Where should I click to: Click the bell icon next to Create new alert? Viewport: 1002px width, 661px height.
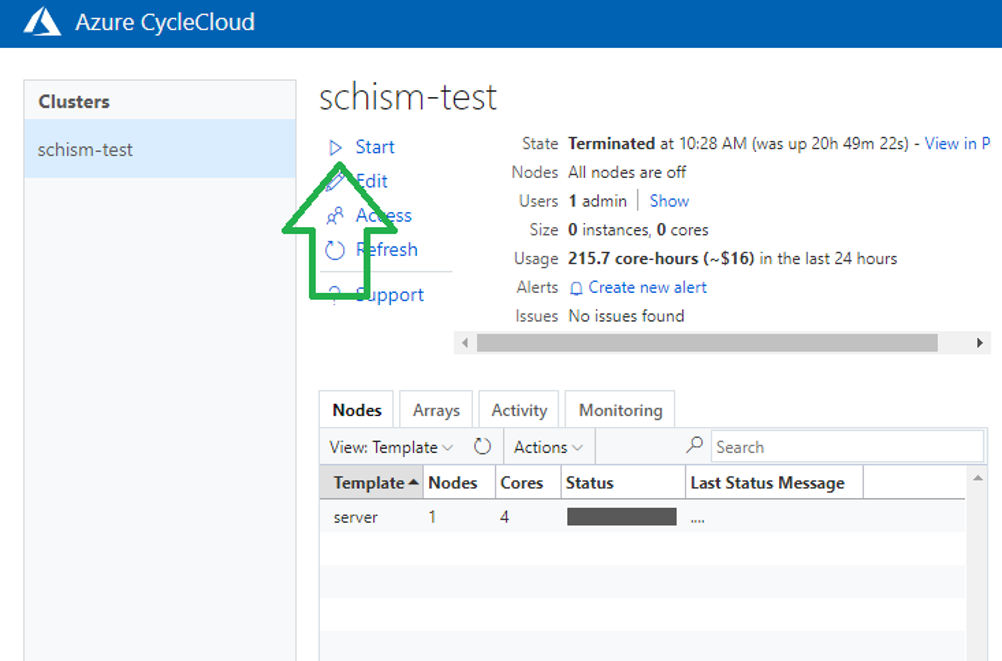(x=576, y=288)
